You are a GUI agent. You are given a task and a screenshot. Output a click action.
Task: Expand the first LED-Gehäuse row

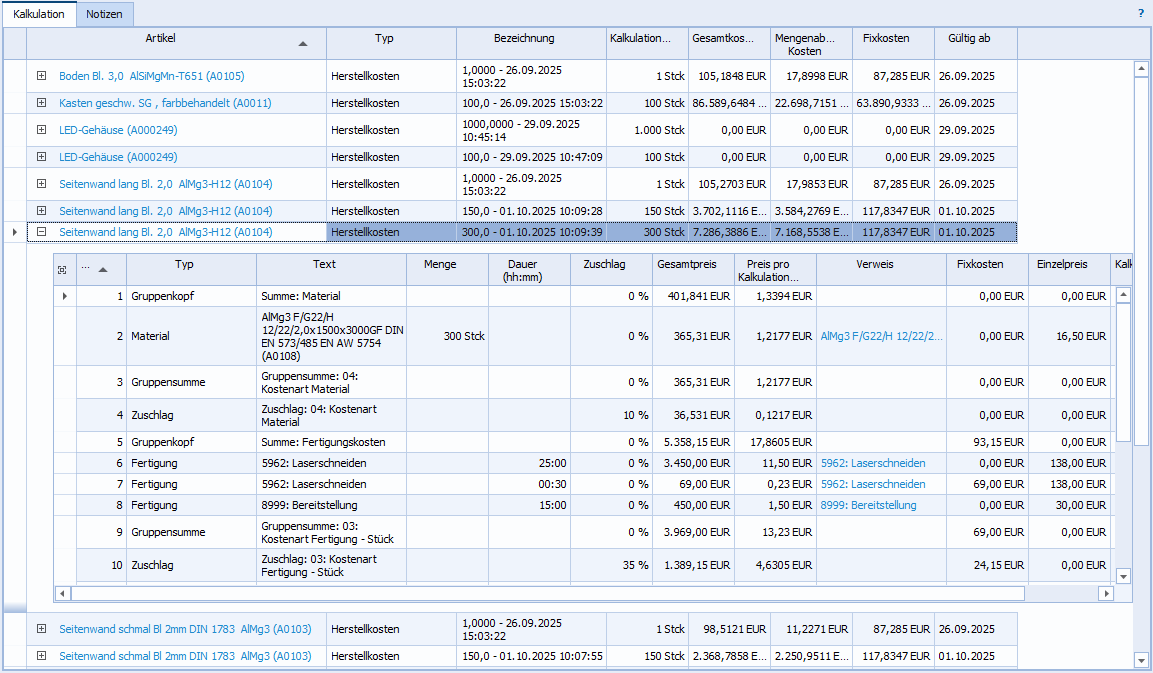click(x=41, y=130)
